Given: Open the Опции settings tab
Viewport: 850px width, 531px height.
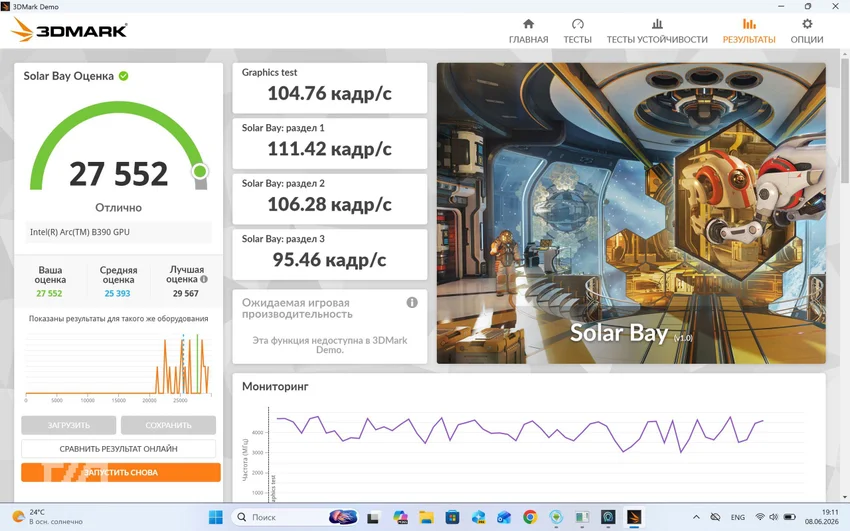Looking at the screenshot, I should pos(807,31).
